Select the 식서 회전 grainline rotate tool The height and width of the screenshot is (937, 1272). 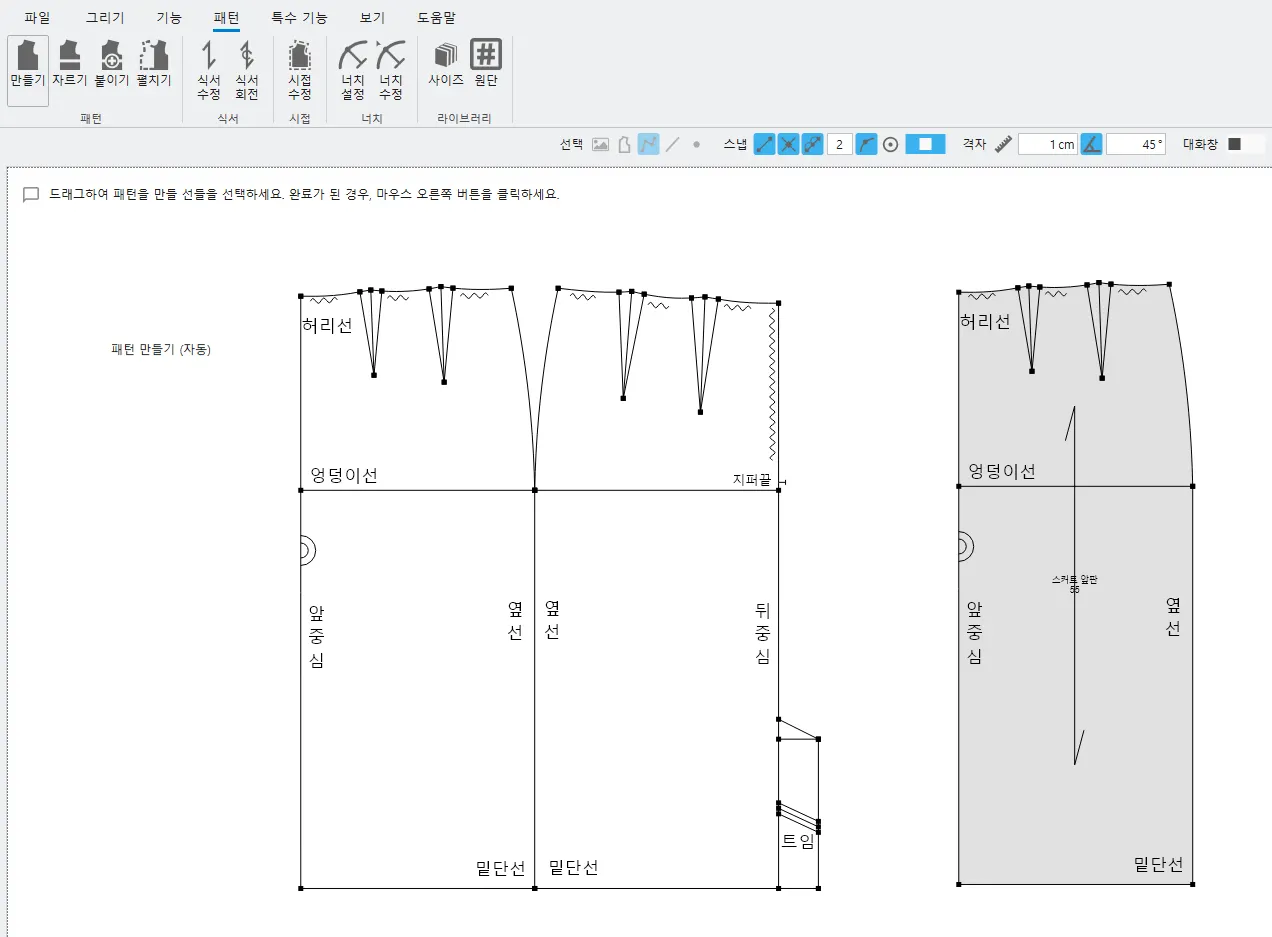coord(246,70)
